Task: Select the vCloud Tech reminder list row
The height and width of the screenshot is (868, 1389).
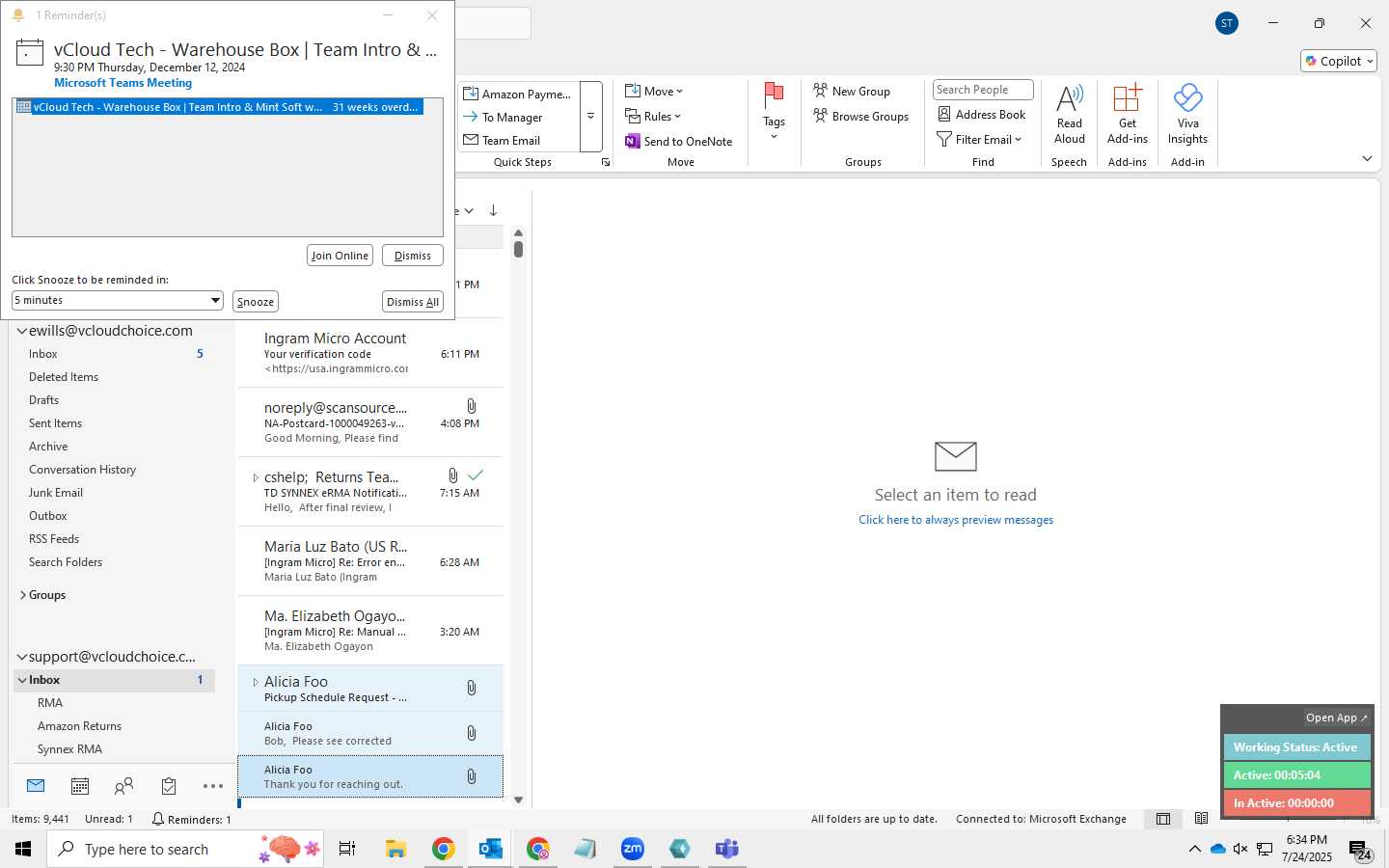Action: 218,107
